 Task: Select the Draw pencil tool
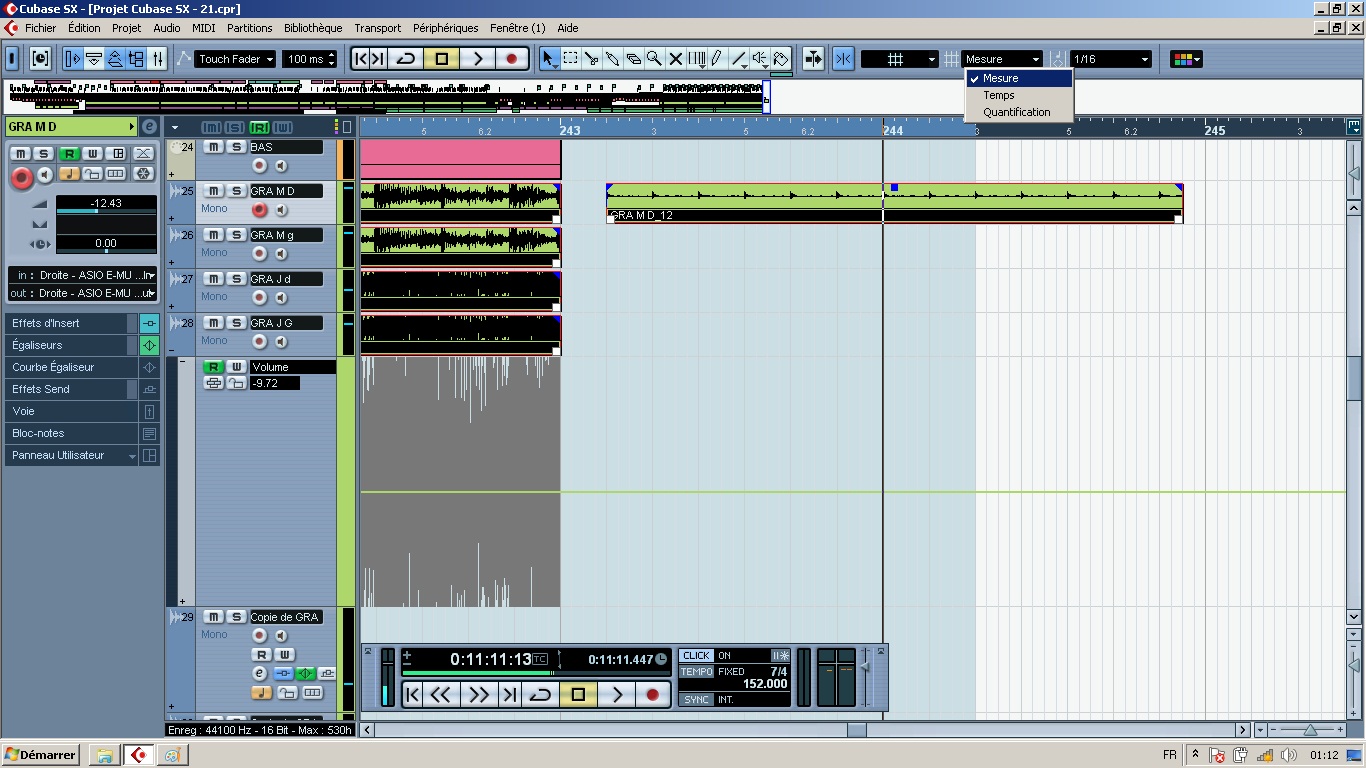click(717, 59)
